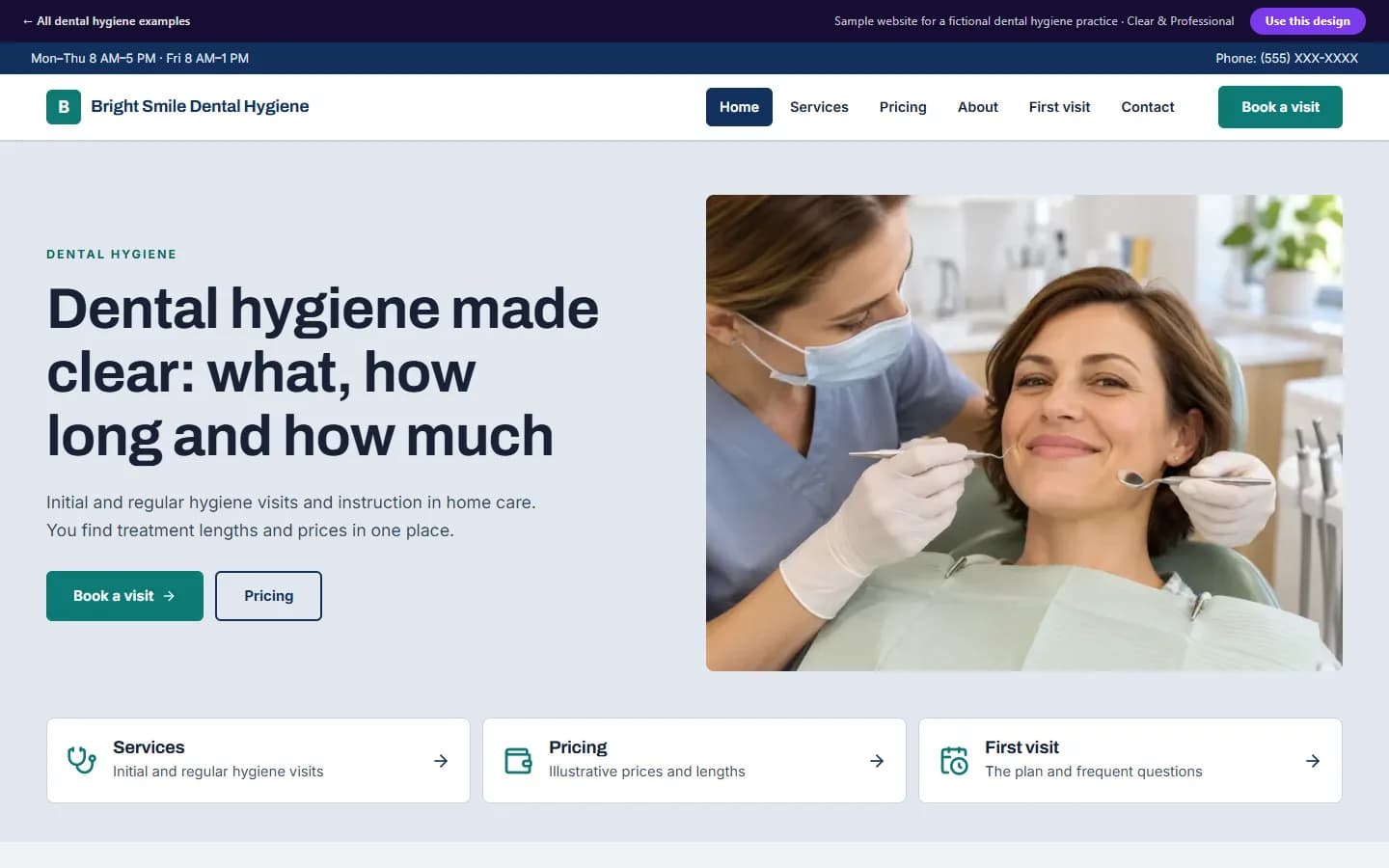Click Use this design button

1307,21
